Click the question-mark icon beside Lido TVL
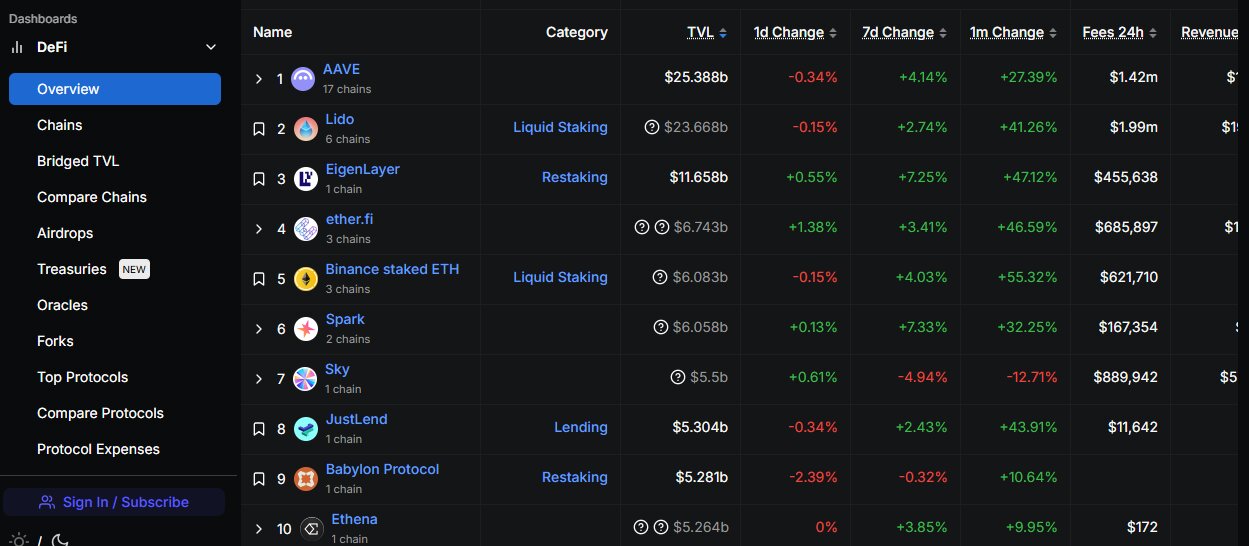Viewport: 1249px width, 546px height. [652, 127]
